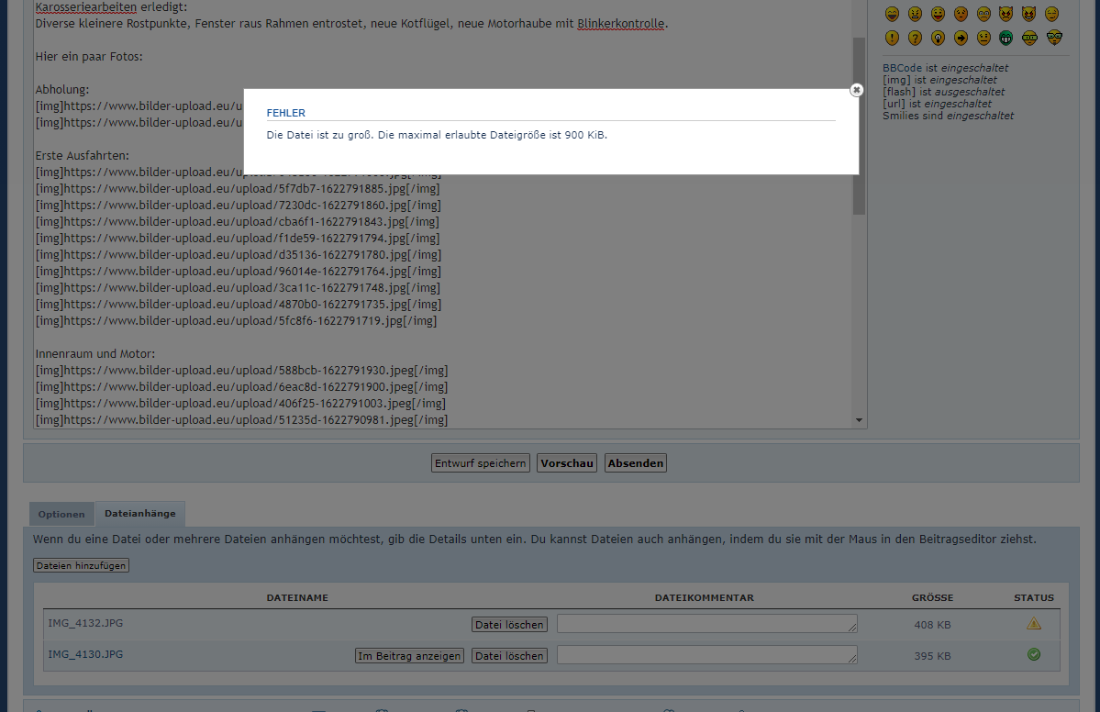Image resolution: width=1100 pixels, height=712 pixels.
Task: Submit the post with Absenden
Action: click(635, 463)
